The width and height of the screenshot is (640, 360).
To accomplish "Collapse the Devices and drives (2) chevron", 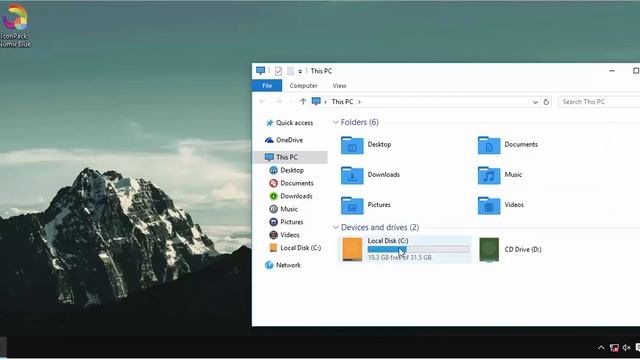I will 336,227.
